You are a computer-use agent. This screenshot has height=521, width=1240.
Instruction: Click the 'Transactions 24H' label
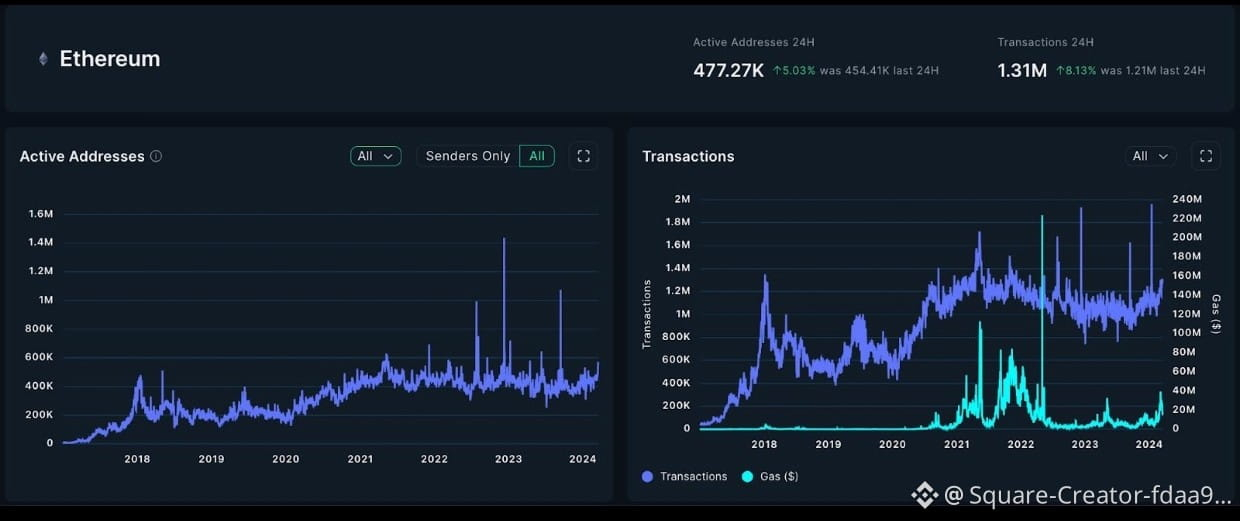tap(1045, 43)
